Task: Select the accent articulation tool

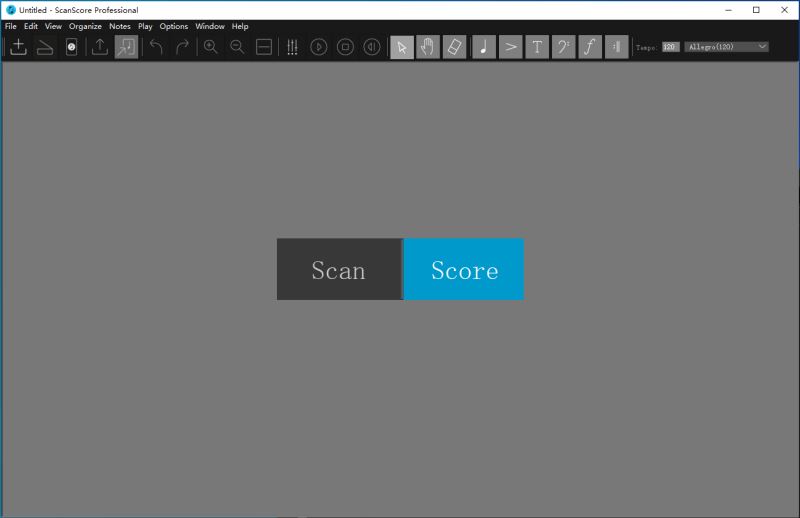Action: [511, 47]
